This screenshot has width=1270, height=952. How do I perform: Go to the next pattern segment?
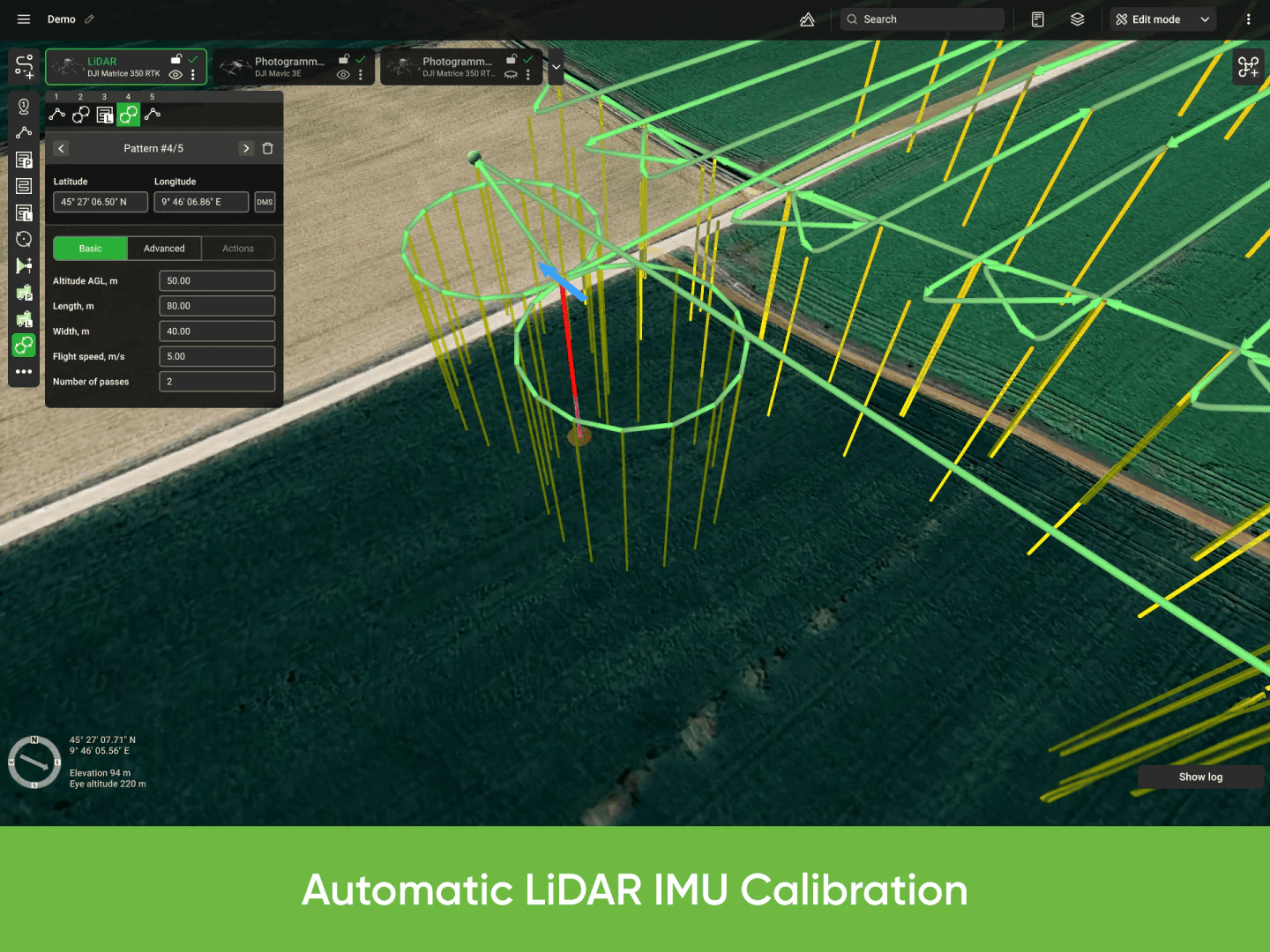click(246, 149)
